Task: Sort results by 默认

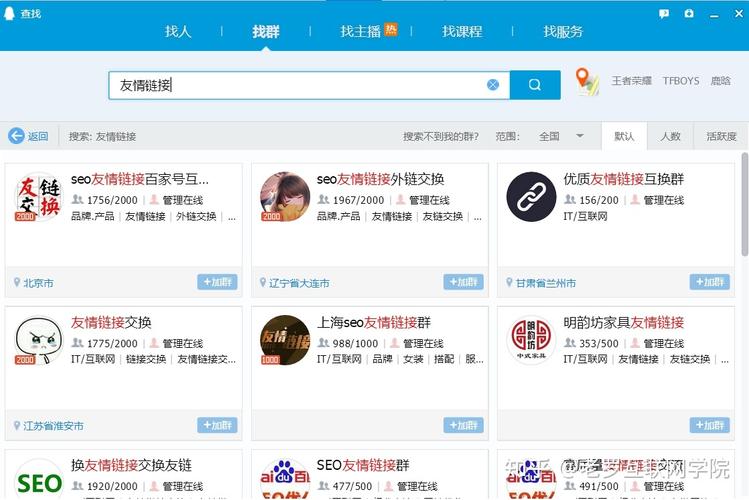Action: point(624,137)
